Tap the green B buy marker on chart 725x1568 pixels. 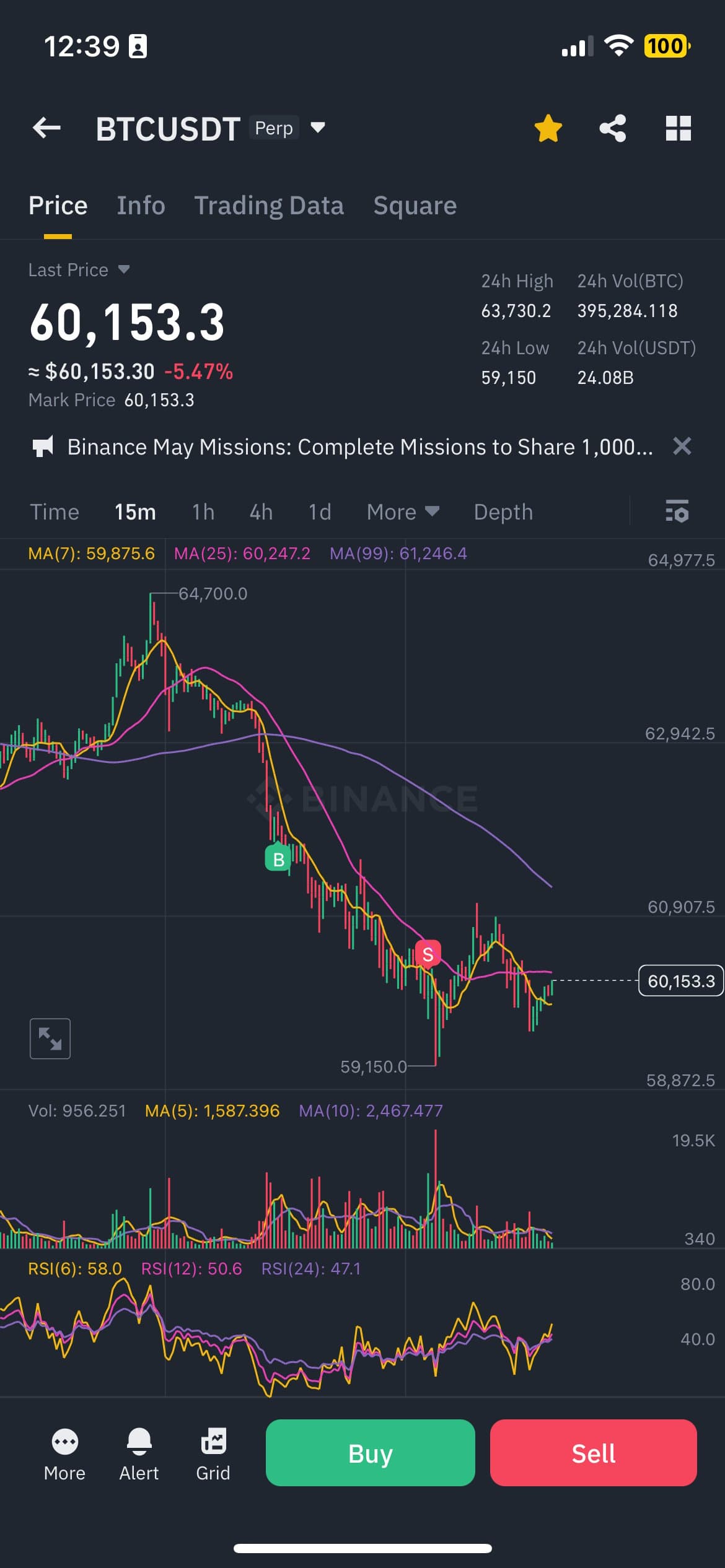(x=278, y=858)
